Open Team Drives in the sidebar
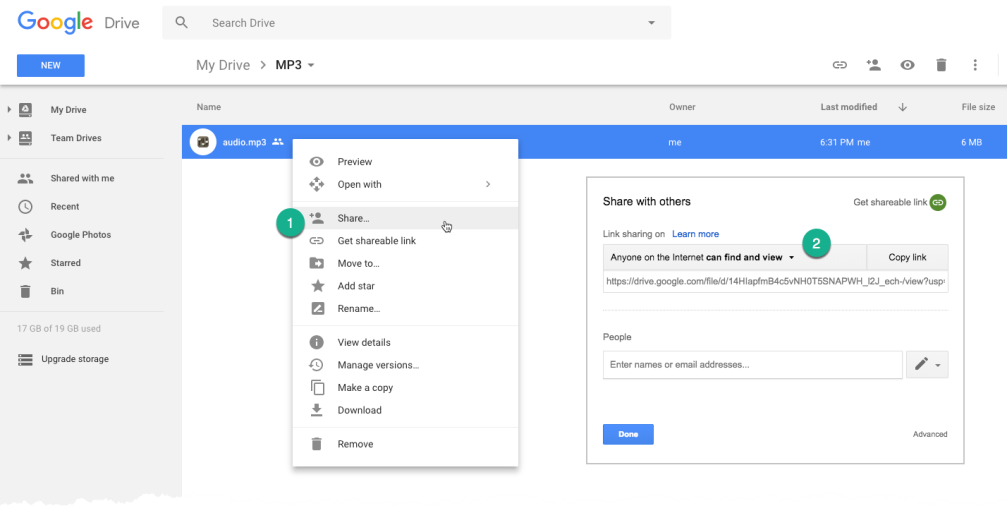This screenshot has width=1007, height=506. tap(76, 138)
